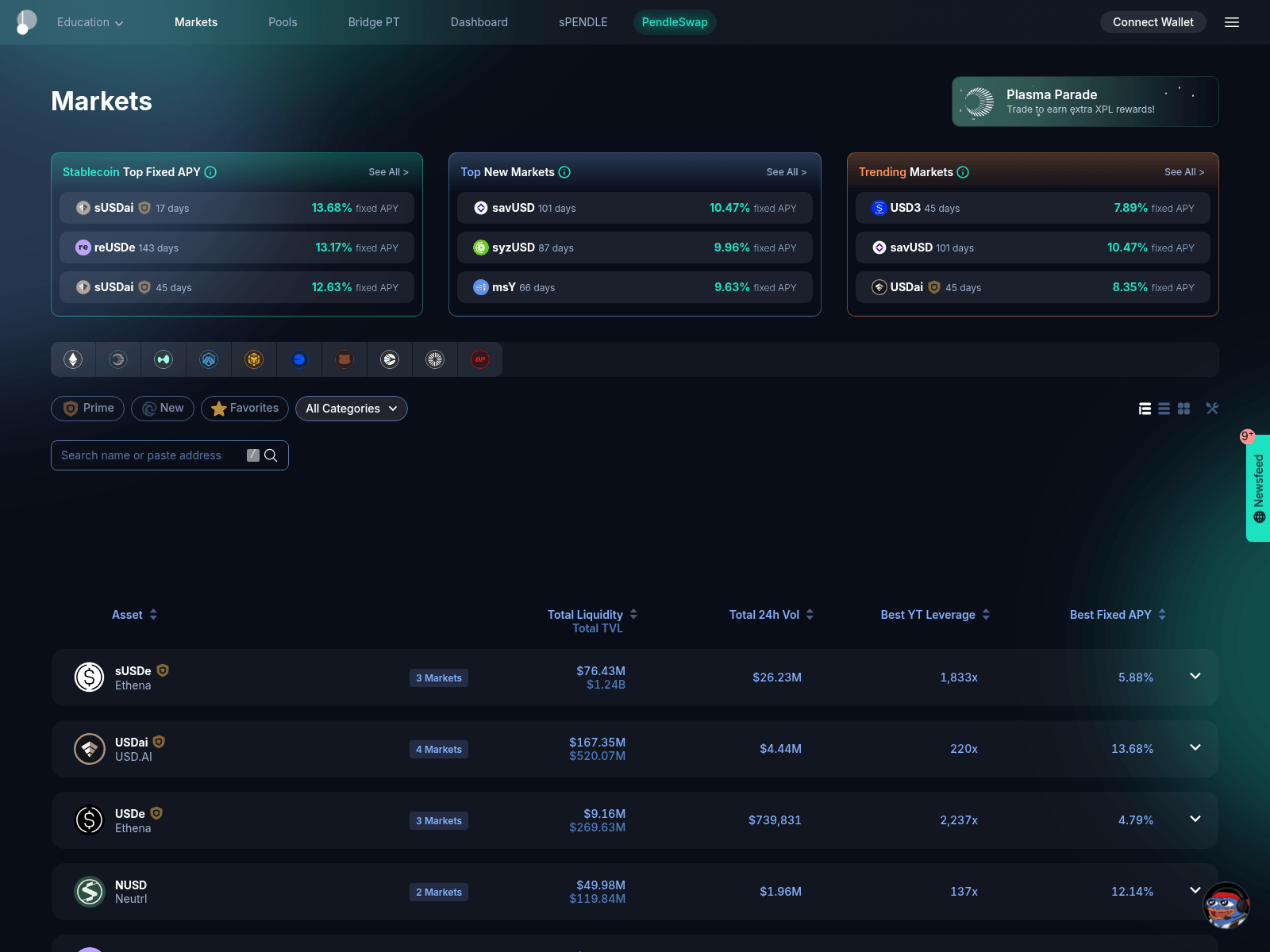The height and width of the screenshot is (952, 1270).
Task: Switch to grid view layout
Action: (x=1183, y=408)
